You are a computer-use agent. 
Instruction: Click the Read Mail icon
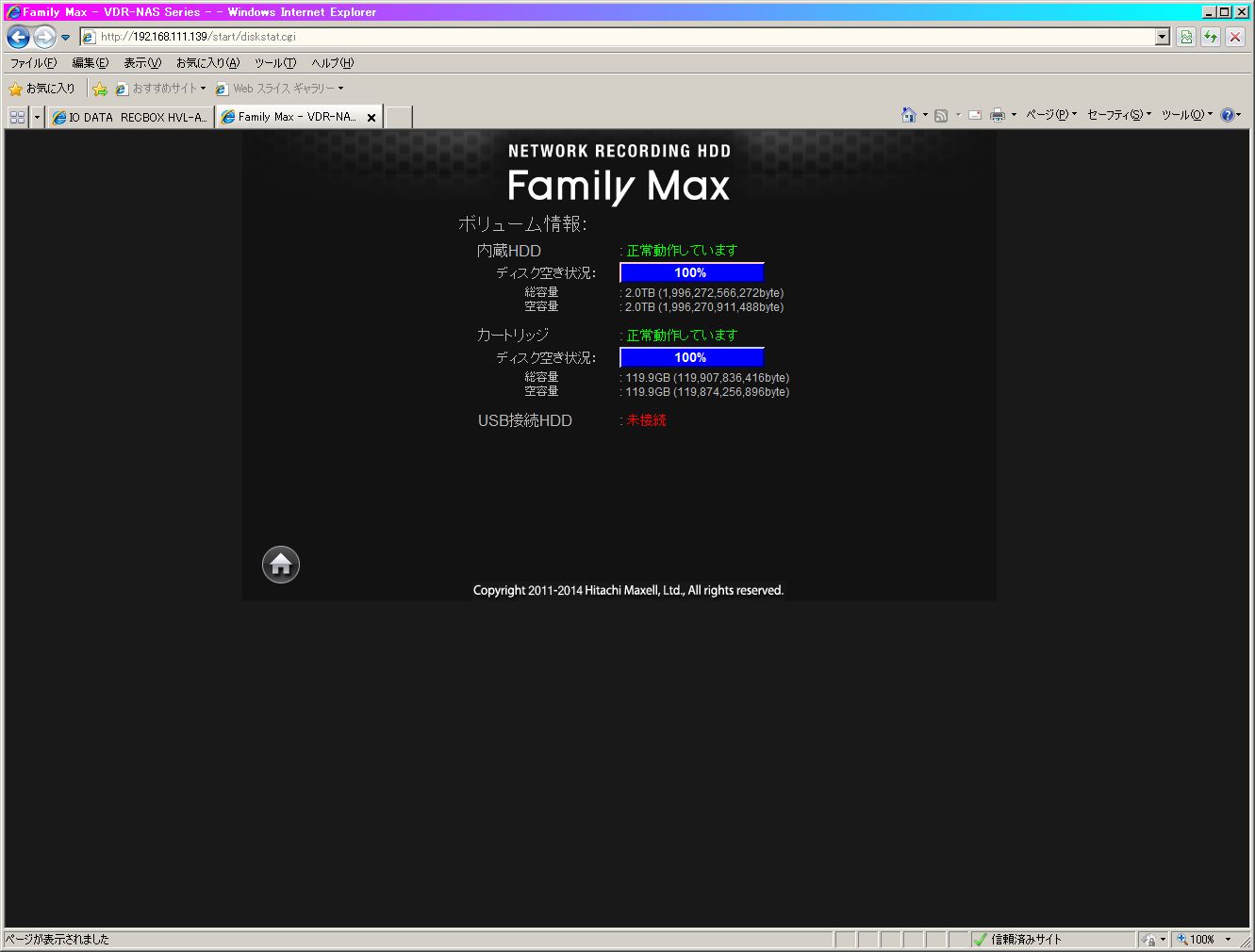(x=975, y=115)
